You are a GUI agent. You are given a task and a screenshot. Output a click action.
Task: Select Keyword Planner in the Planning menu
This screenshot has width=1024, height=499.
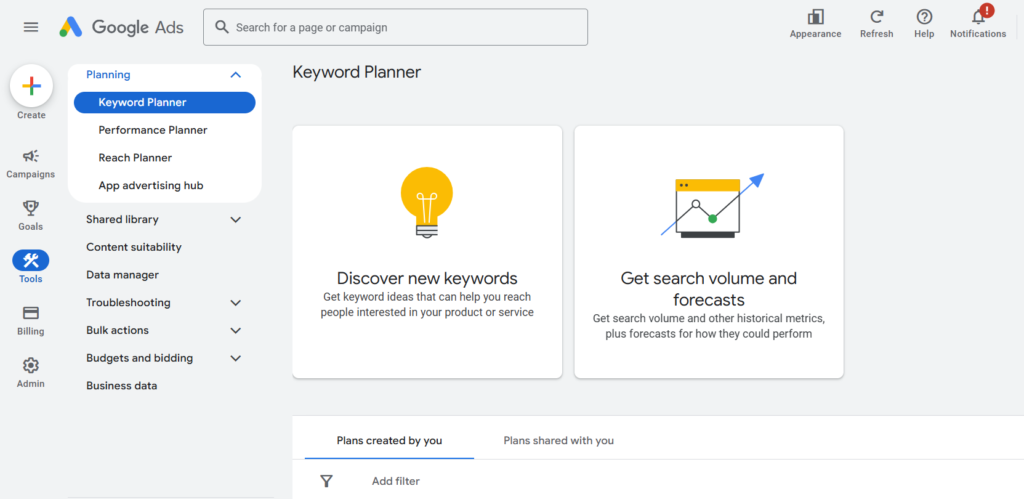pos(165,103)
